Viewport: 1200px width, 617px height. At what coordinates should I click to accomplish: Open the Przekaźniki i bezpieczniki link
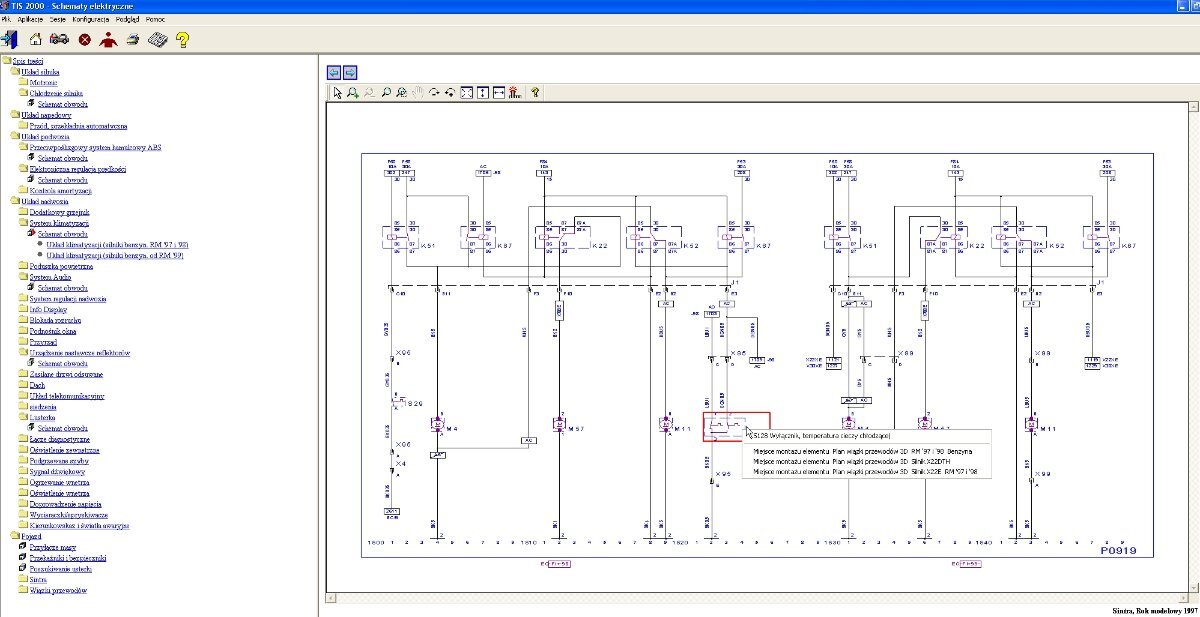click(x=68, y=558)
